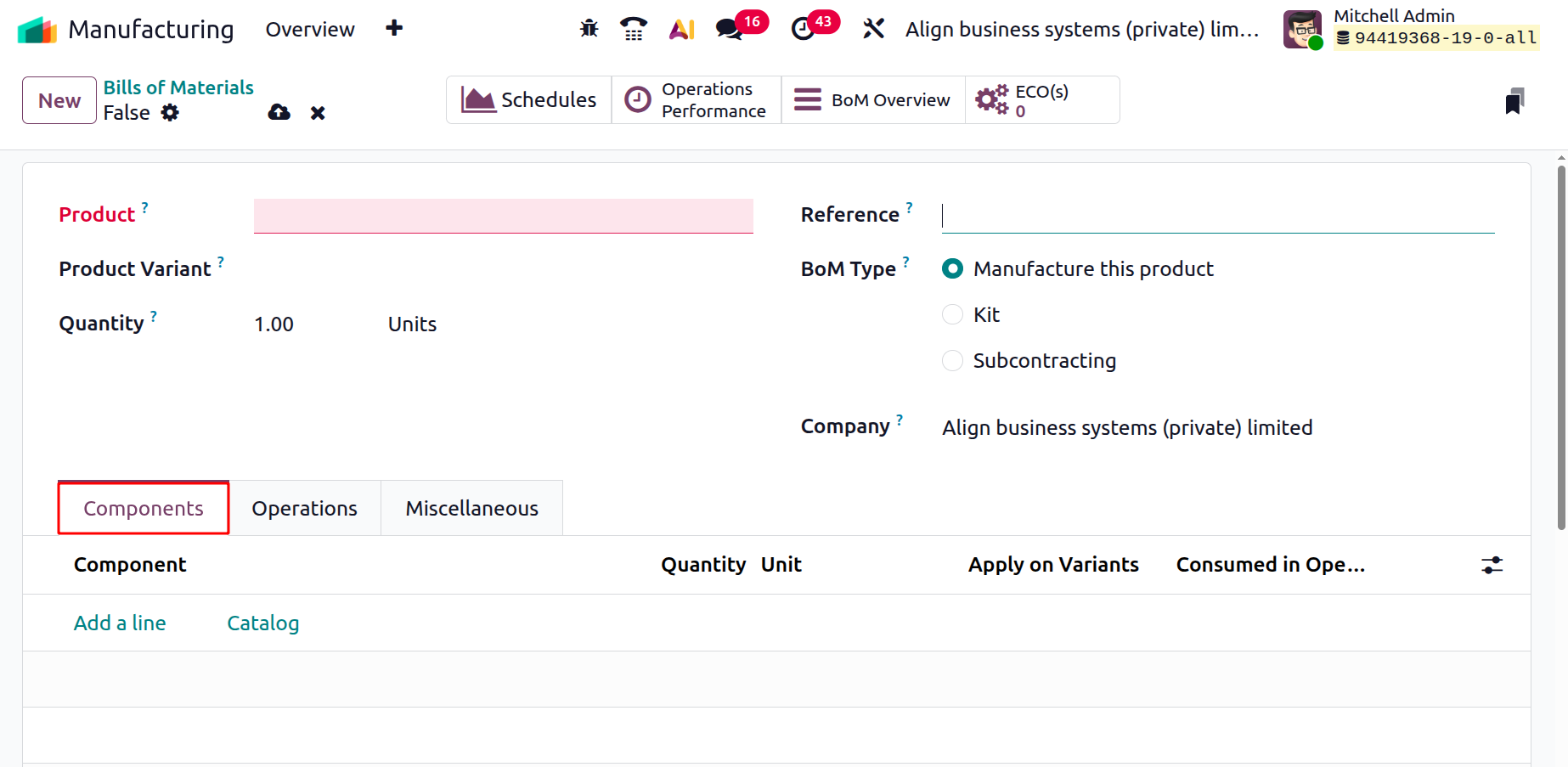
Task: Click the Quantity 1.00 field
Action: [x=274, y=324]
